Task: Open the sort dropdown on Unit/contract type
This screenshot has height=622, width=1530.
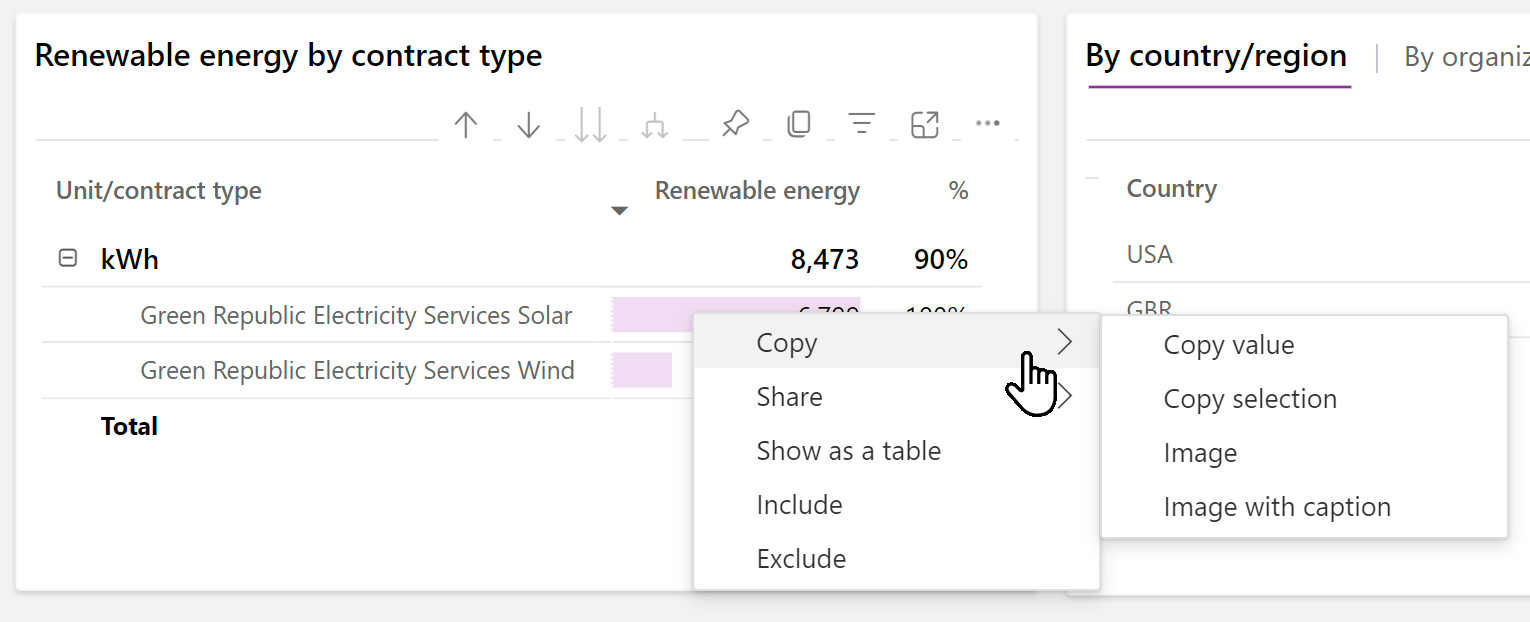Action: [x=619, y=211]
